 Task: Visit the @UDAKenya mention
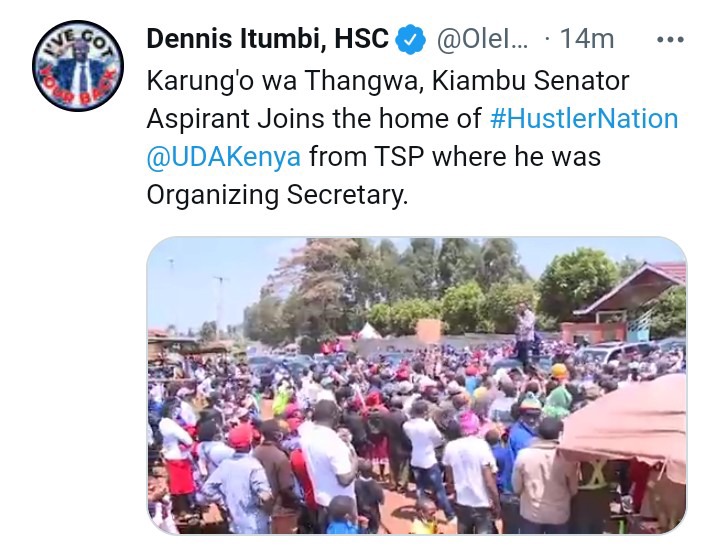(x=224, y=157)
